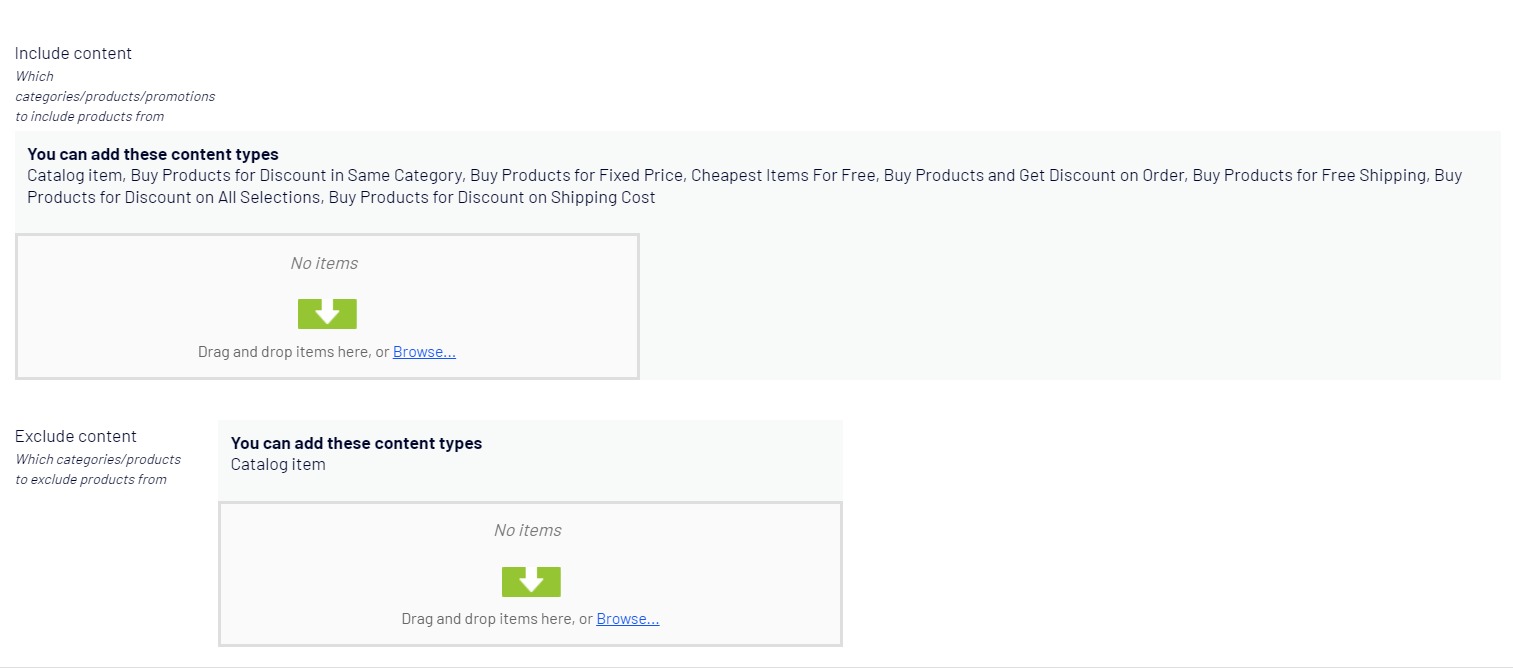Image resolution: width=1513 pixels, height=671 pixels.
Task: Open Browse link in Include content area
Action: click(x=424, y=352)
